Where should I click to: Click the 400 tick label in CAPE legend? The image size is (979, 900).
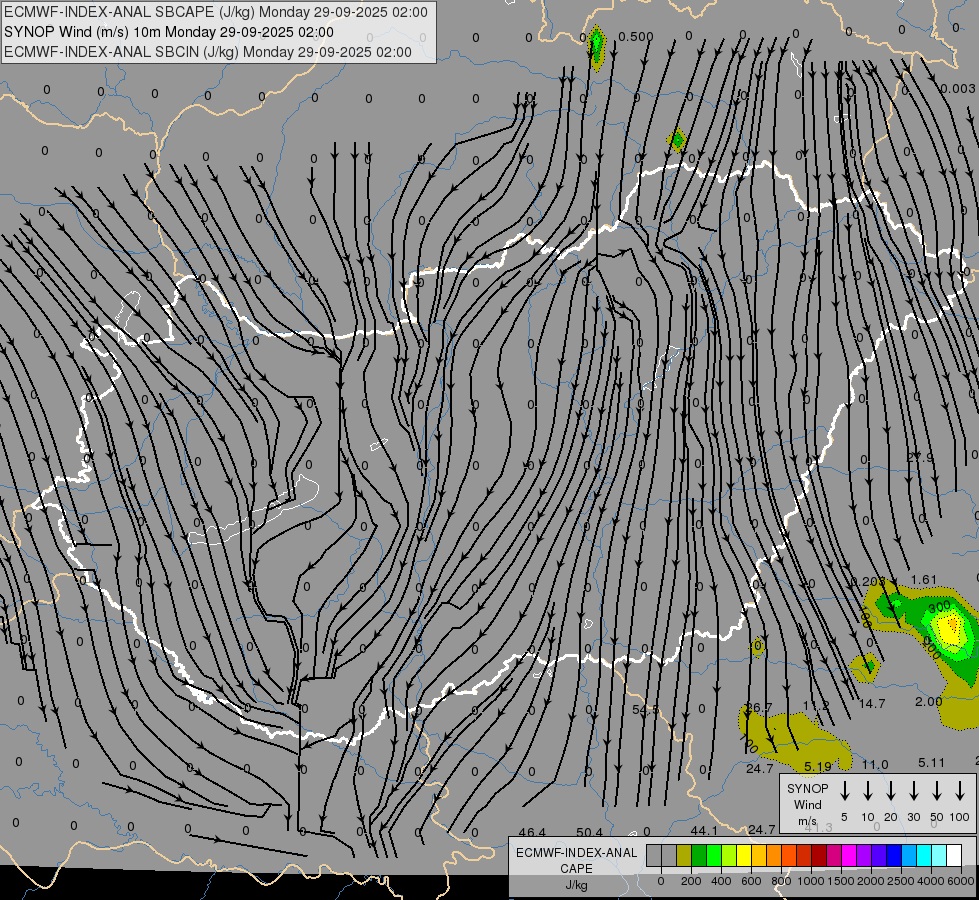(x=721, y=881)
